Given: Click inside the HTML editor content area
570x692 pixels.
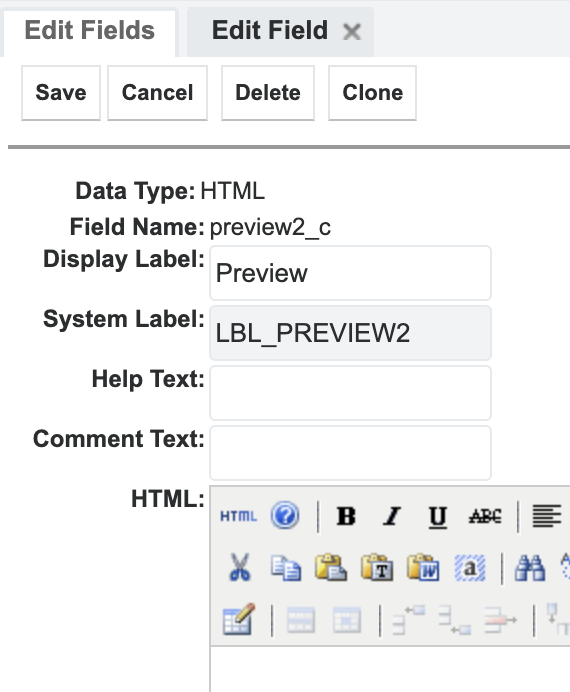Looking at the screenshot, I should pos(390,669).
